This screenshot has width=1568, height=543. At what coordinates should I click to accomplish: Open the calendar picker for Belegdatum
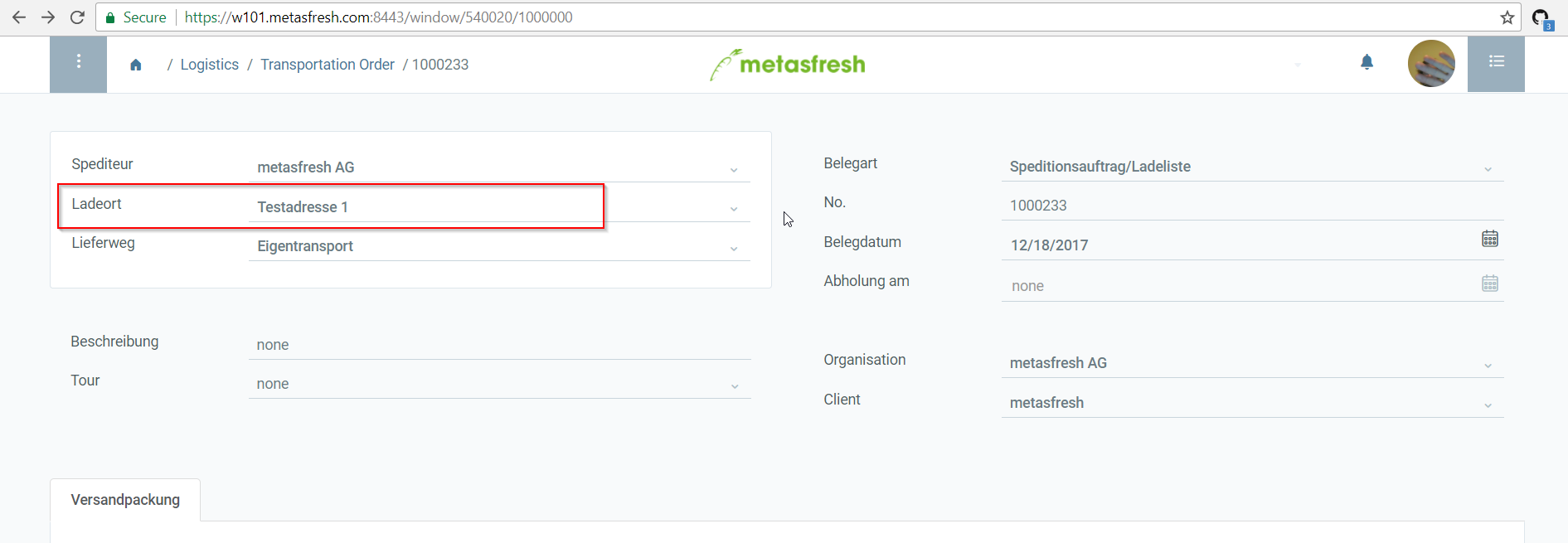tap(1490, 239)
